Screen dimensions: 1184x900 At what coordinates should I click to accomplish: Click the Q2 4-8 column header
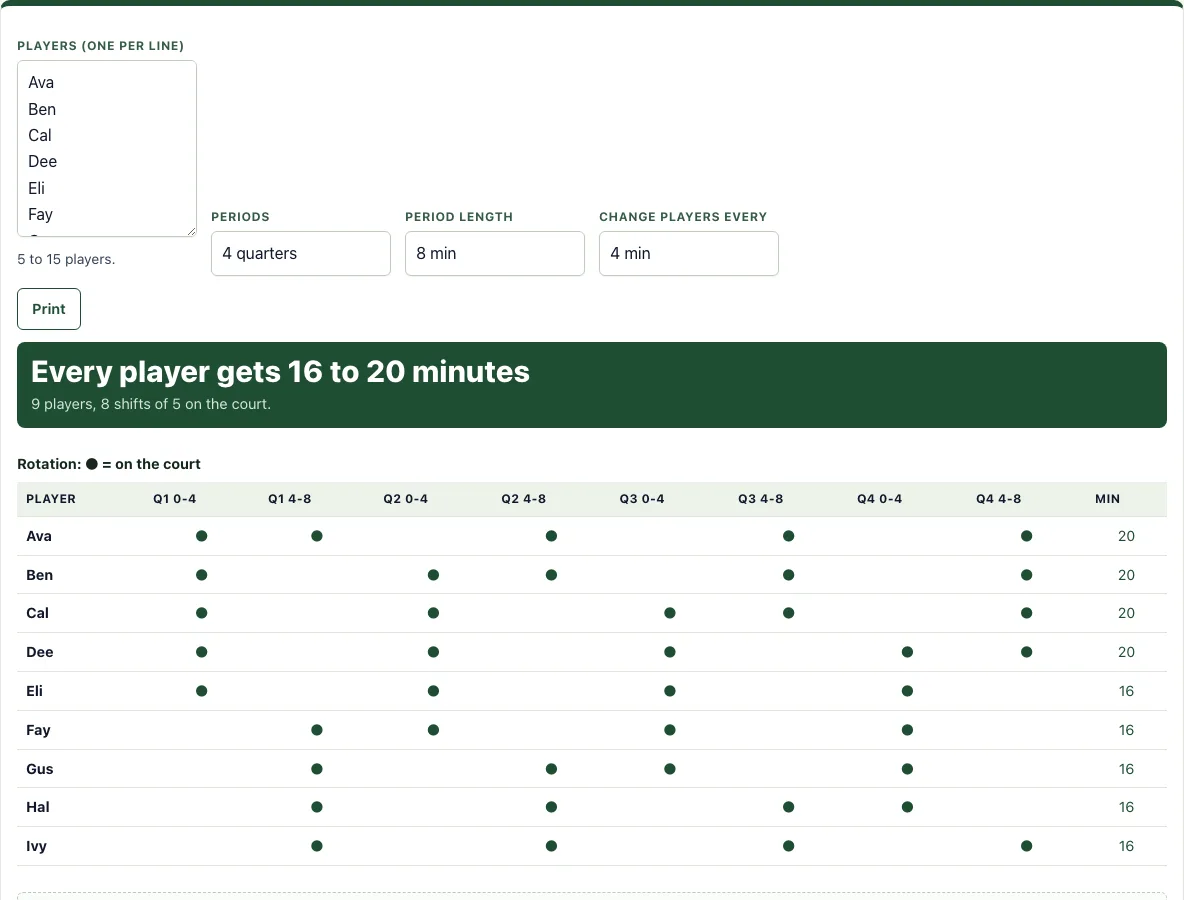(523, 499)
